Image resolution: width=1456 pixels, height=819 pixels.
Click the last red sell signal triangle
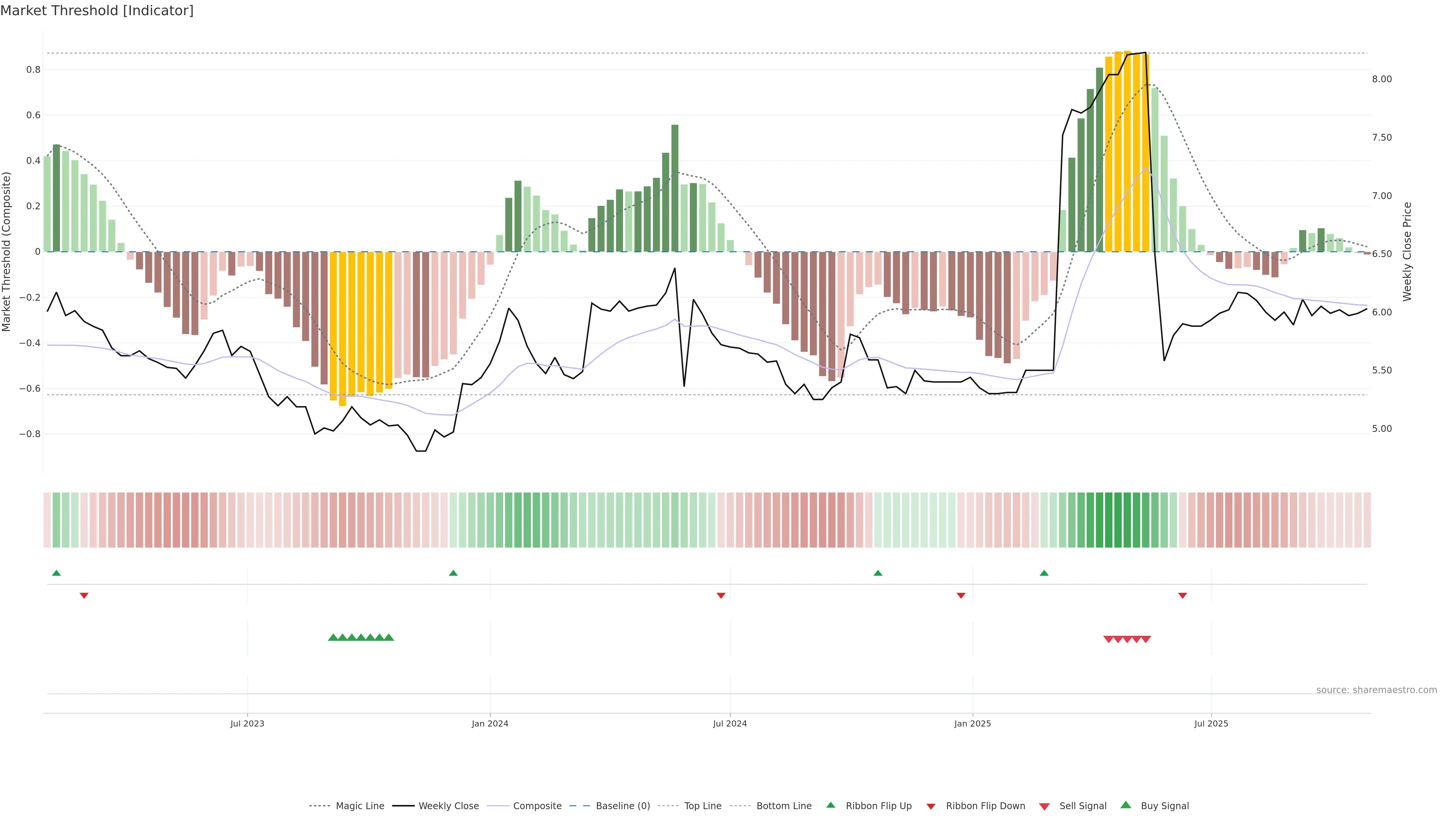(x=1146, y=639)
